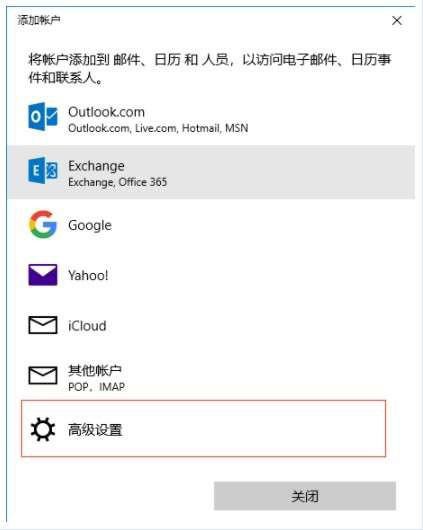Screen dimensions: 423x530
Task: Click the Outlook.com envelope logo icon
Action: (x=43, y=117)
